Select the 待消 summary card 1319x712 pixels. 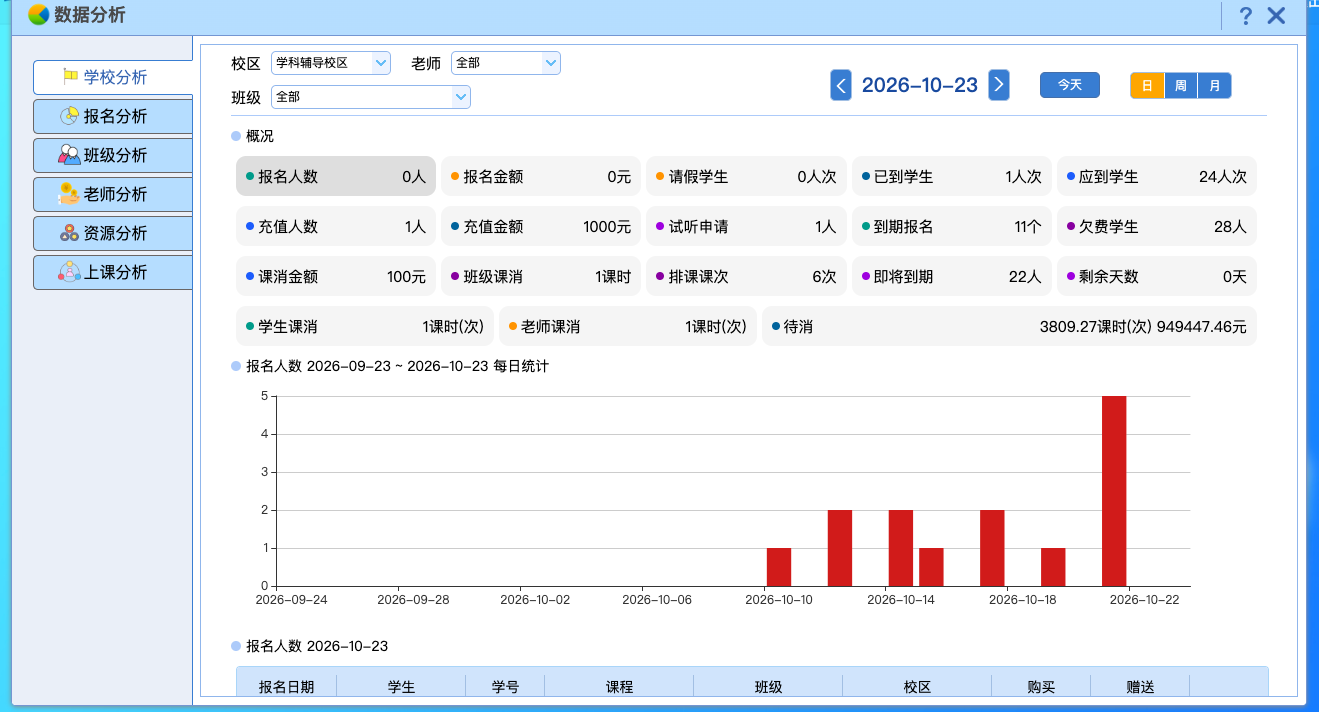tap(1009, 326)
